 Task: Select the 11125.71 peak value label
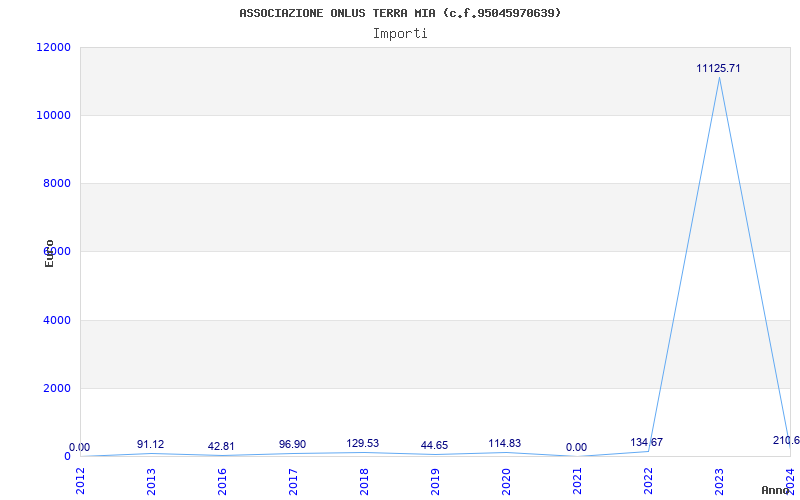click(x=718, y=68)
